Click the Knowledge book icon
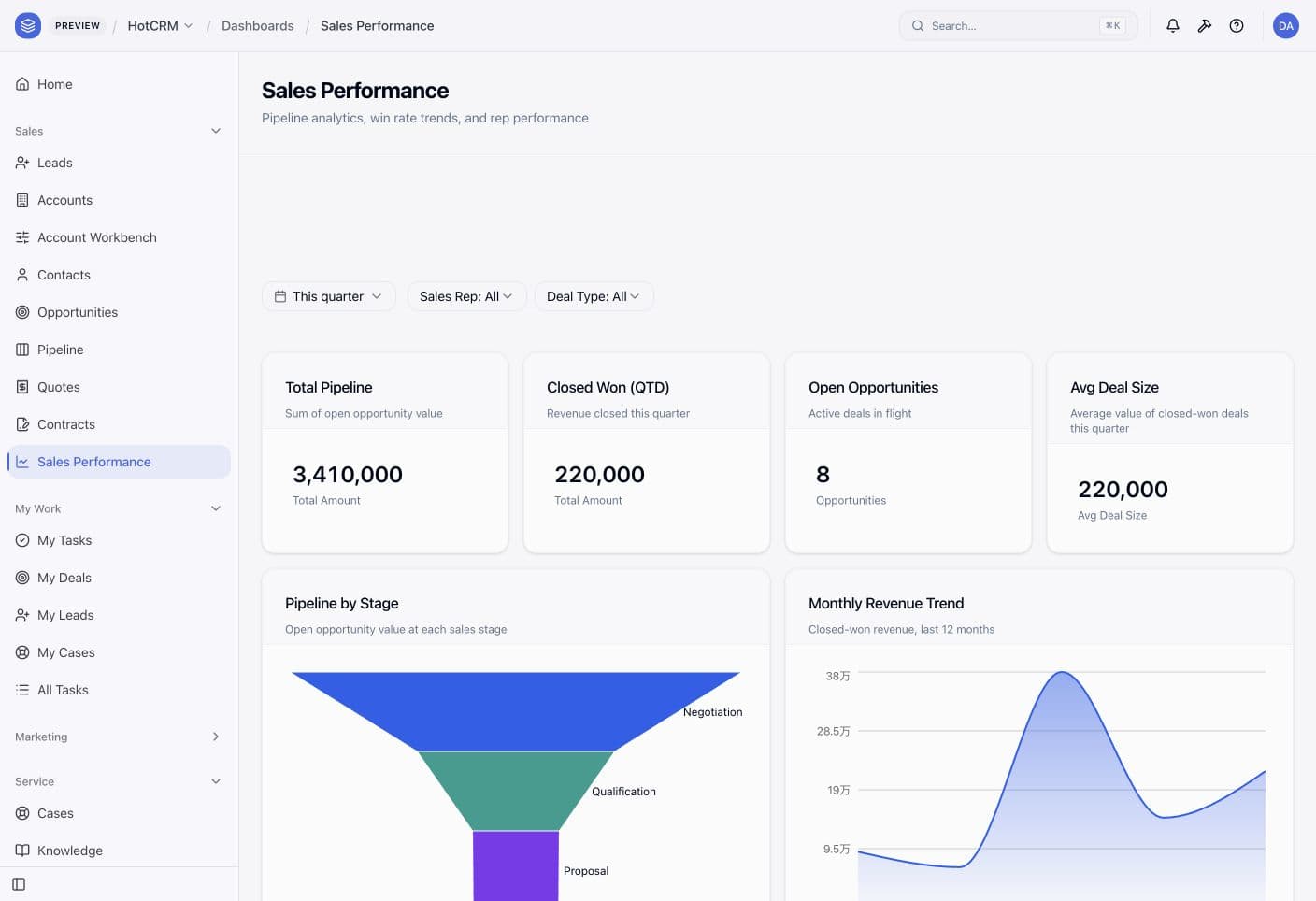 click(22, 851)
